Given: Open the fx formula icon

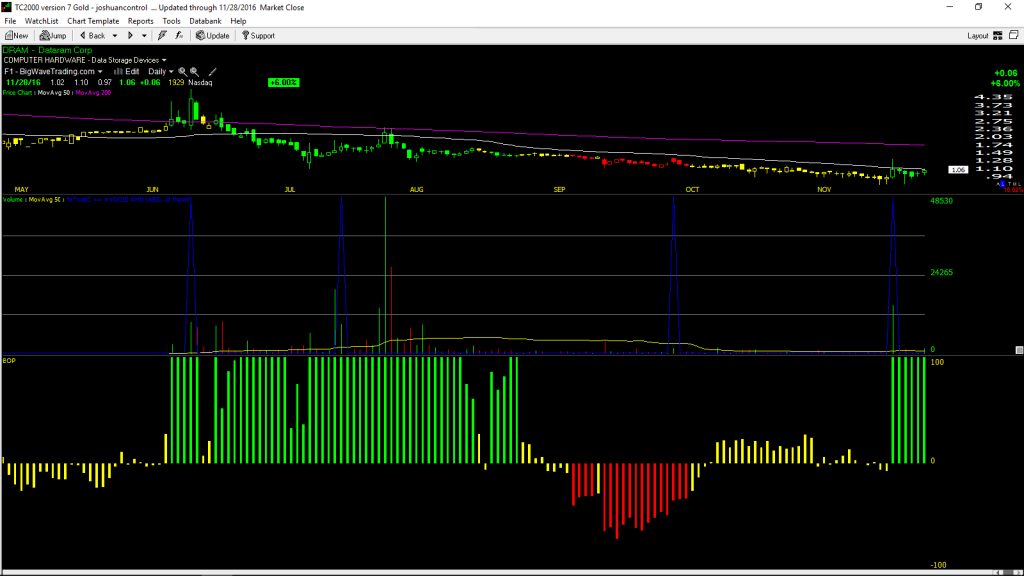Looking at the screenshot, I should tap(179, 36).
